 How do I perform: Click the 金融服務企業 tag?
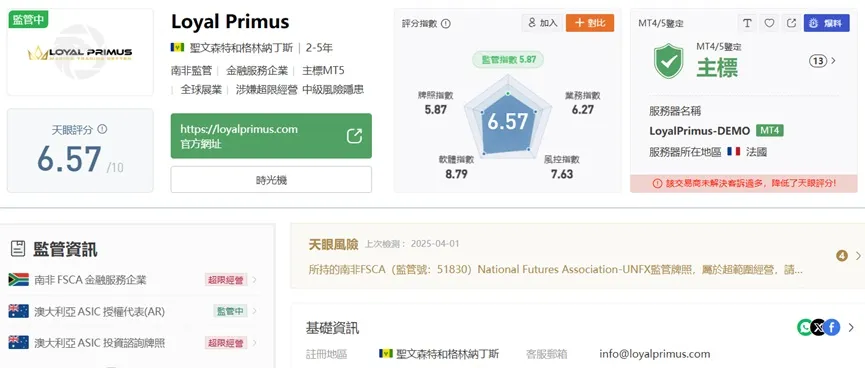(x=257, y=71)
